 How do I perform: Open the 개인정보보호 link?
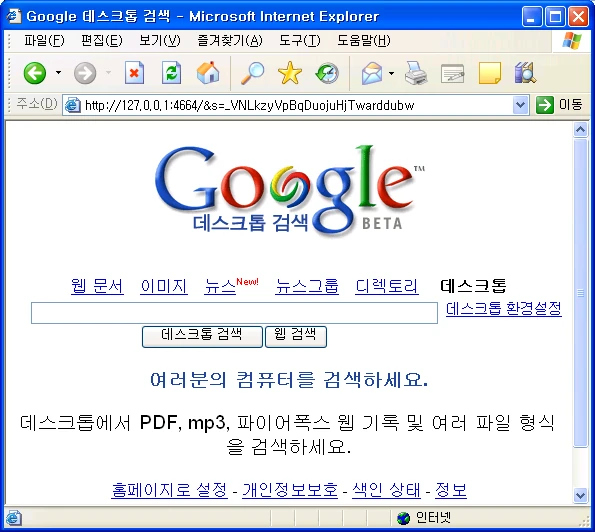pyautogui.click(x=290, y=490)
